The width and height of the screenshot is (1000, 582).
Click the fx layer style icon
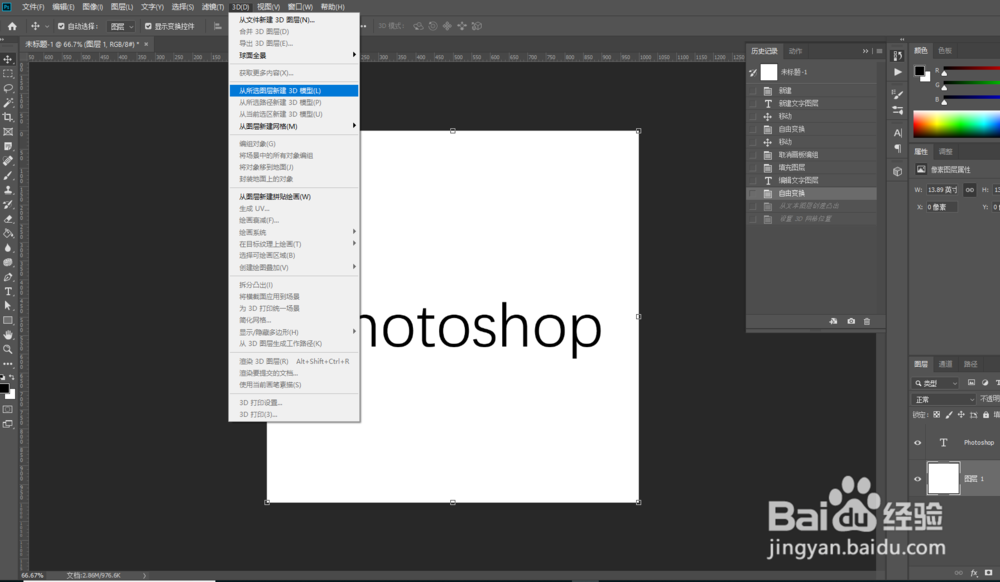click(x=974, y=573)
